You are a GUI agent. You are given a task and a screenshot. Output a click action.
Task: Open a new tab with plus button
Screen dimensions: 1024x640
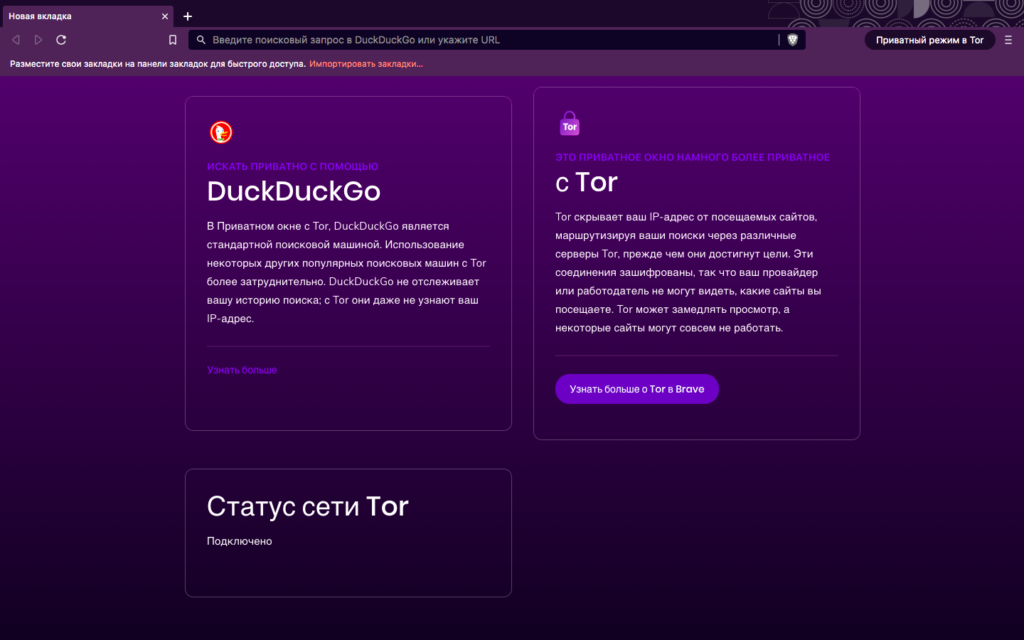187,16
